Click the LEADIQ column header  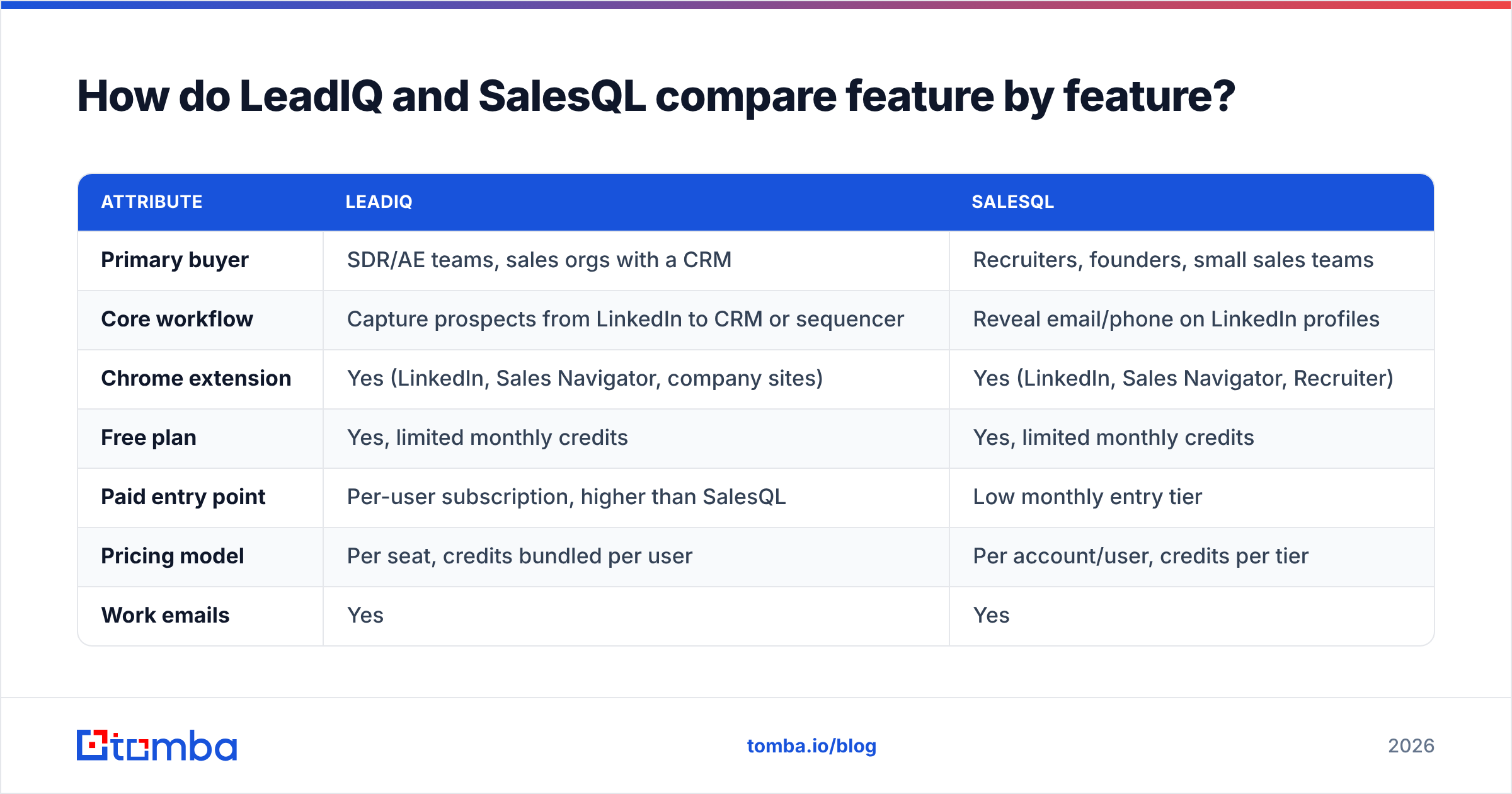point(379,202)
